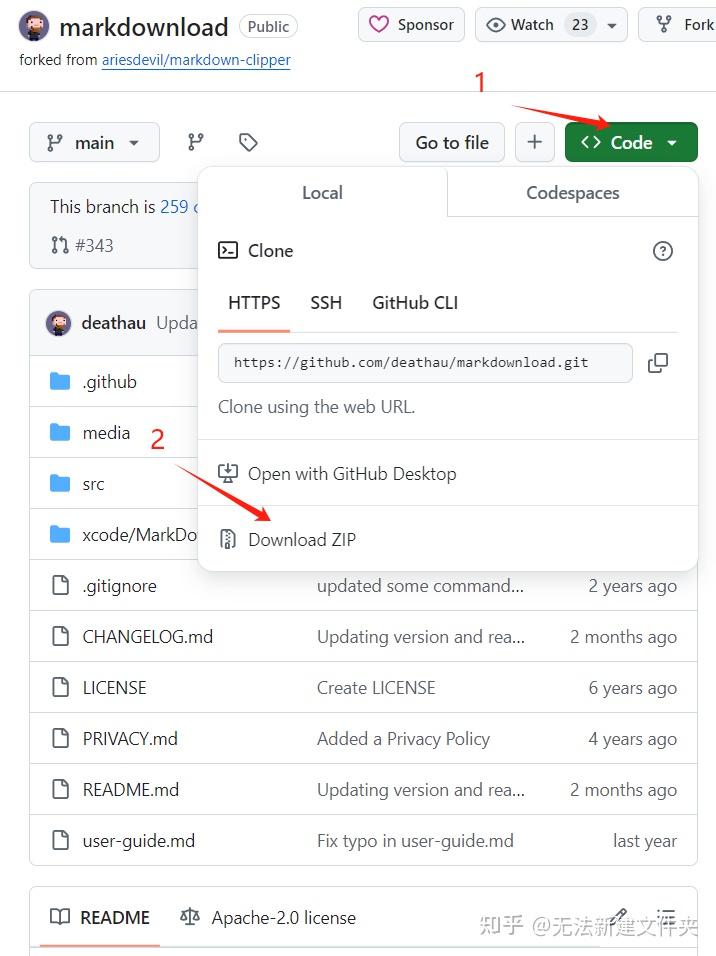Open the deathau author link

(x=113, y=323)
